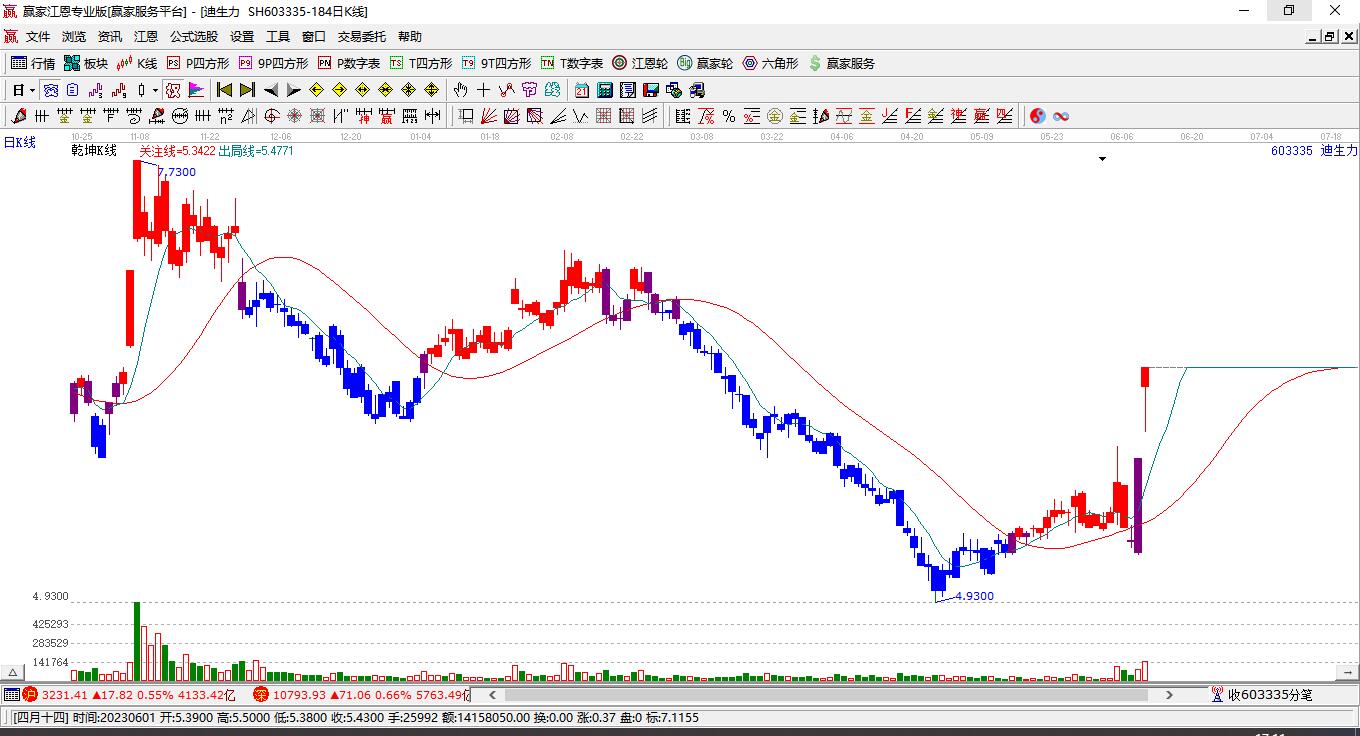Open the T数字表 tool
The image size is (1360, 736).
tap(572, 63)
